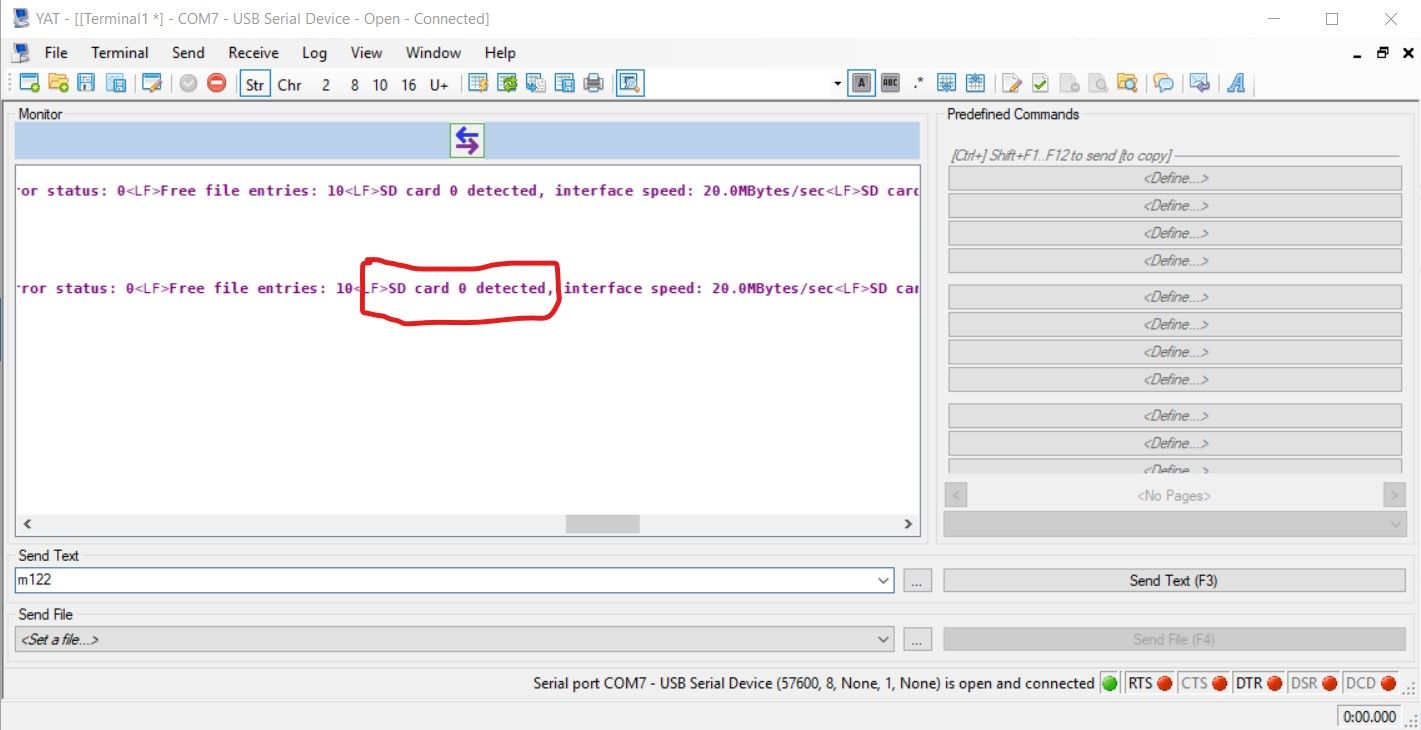Open automatic response speech bubbles icon
1421x730 pixels.
[x=1163, y=84]
